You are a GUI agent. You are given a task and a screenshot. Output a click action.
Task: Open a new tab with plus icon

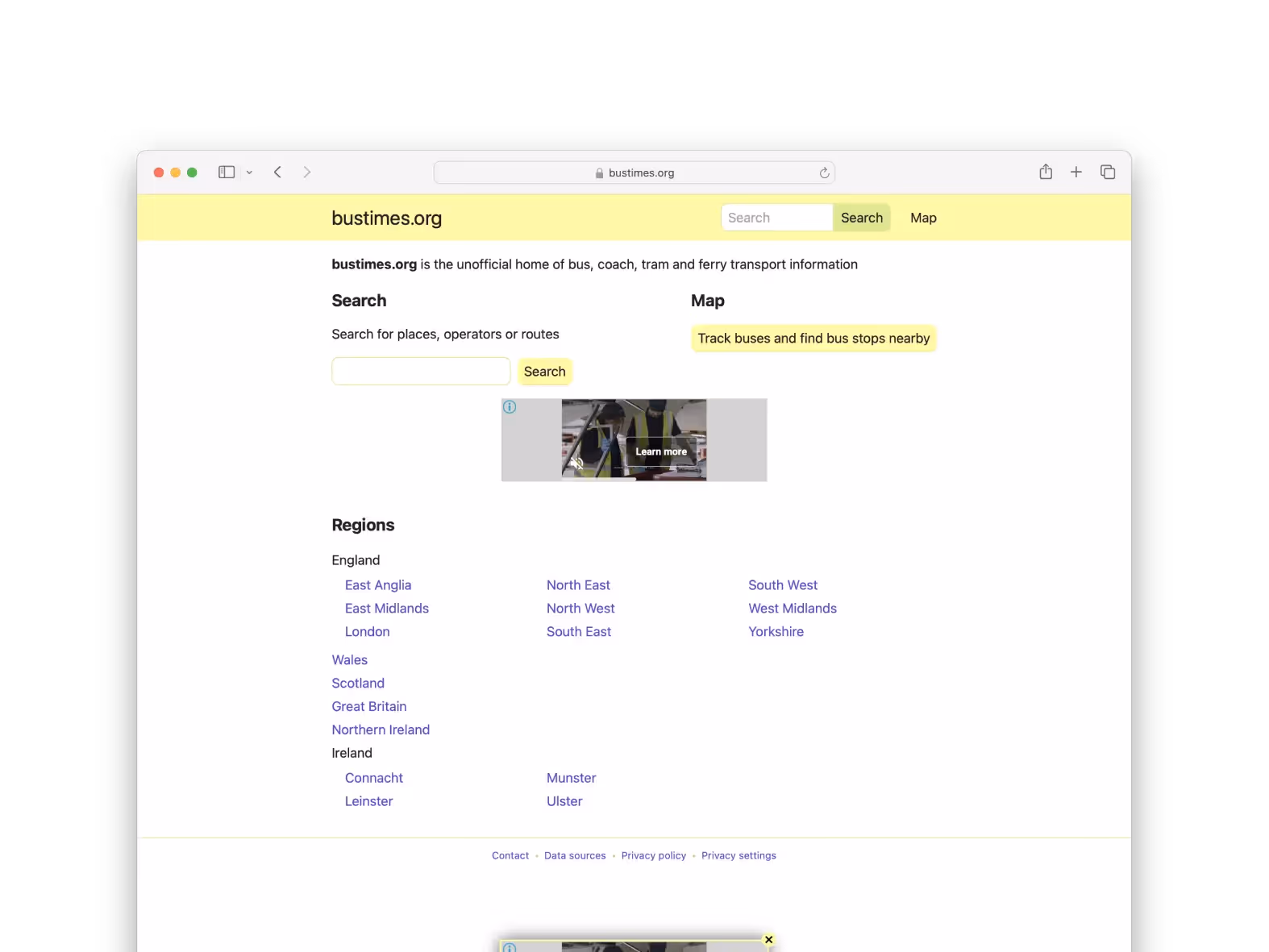[1076, 172]
